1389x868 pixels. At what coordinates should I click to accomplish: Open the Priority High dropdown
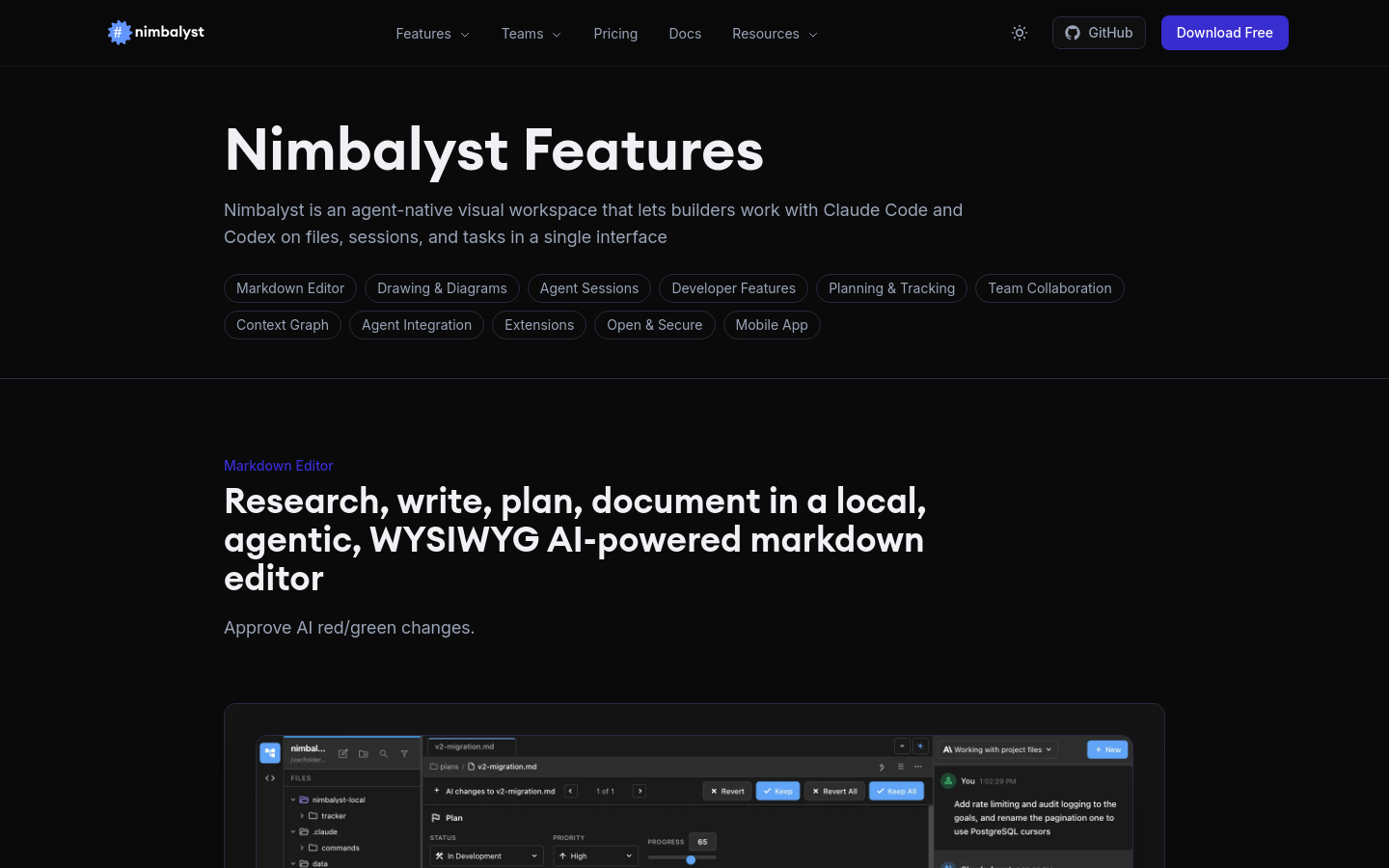point(595,855)
